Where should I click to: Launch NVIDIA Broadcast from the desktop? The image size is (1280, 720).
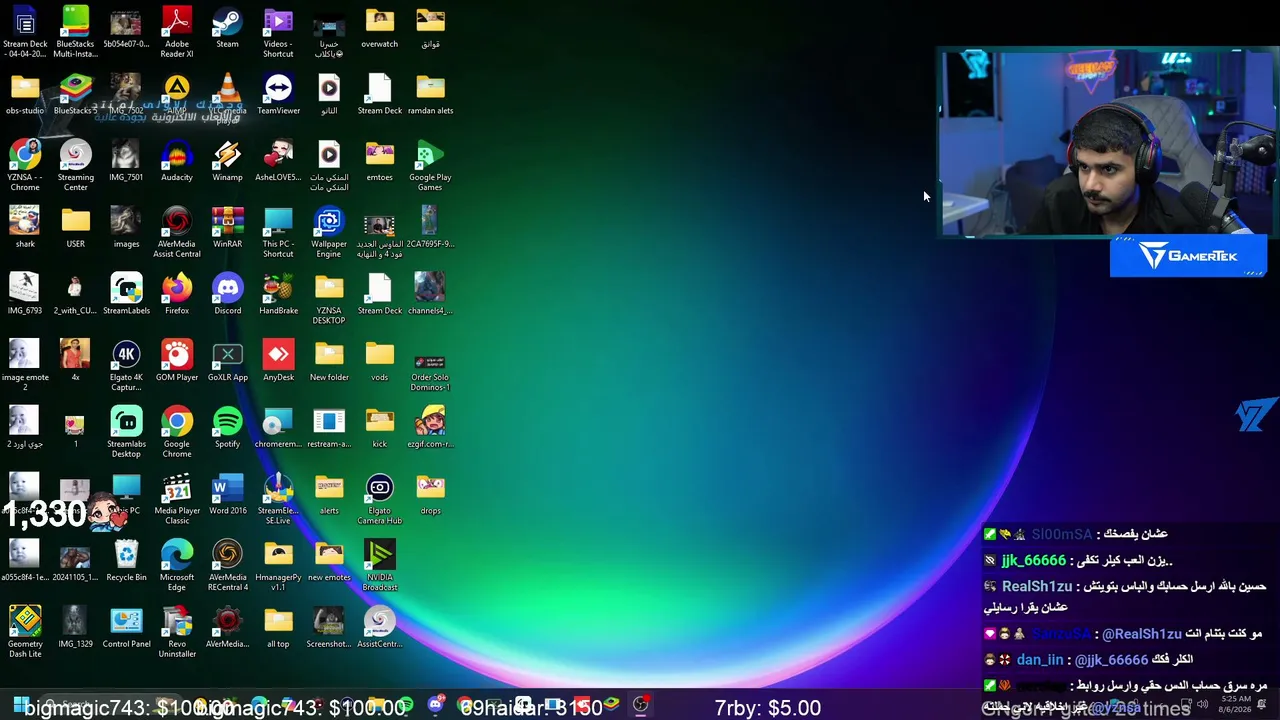[x=379, y=566]
